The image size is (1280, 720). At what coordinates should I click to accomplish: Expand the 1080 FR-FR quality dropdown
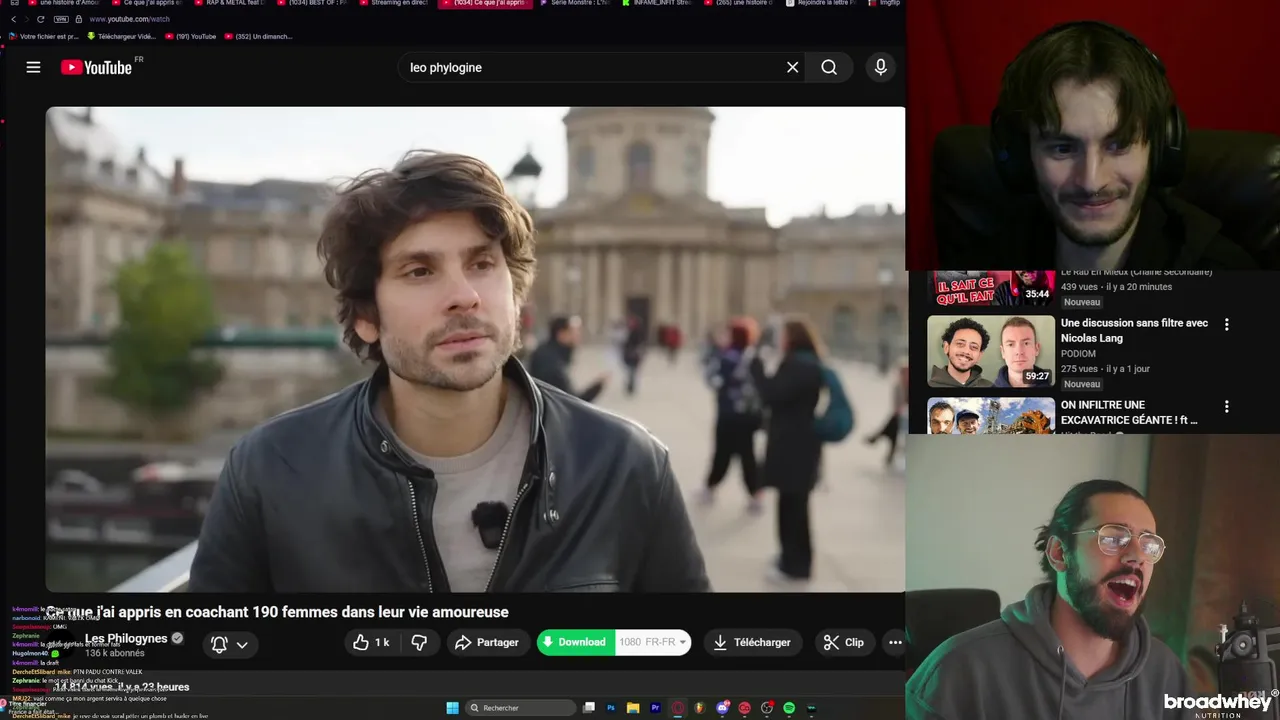coord(653,642)
